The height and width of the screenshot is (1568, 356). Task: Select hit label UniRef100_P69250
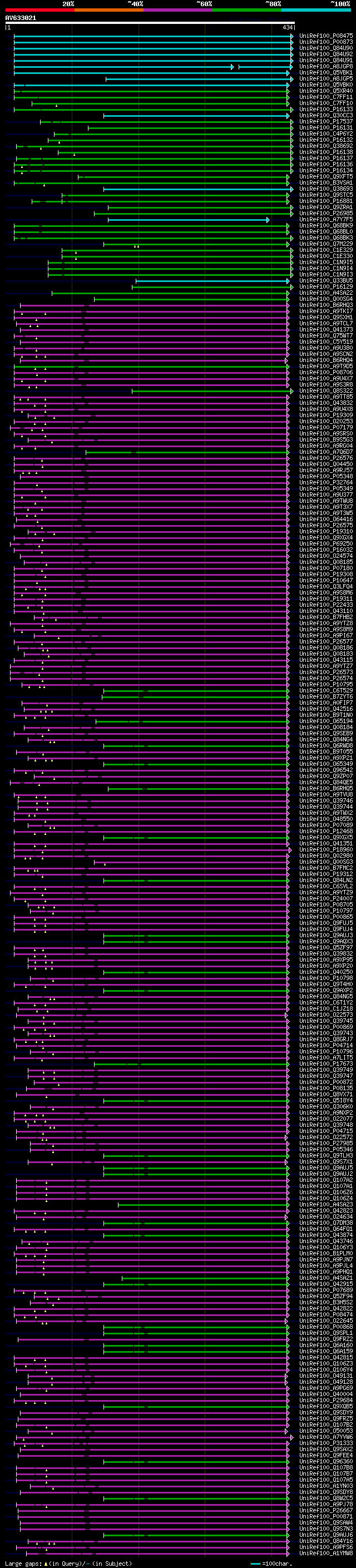point(325,543)
